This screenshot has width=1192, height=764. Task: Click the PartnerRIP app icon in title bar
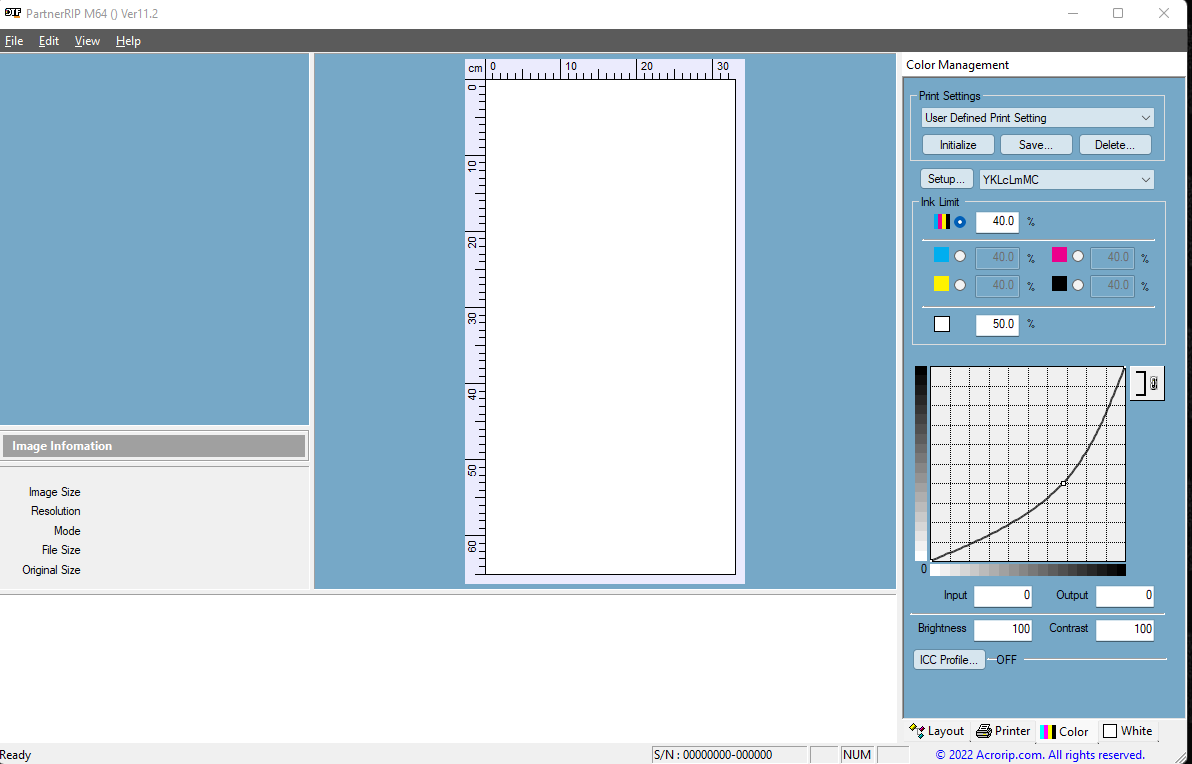point(13,13)
